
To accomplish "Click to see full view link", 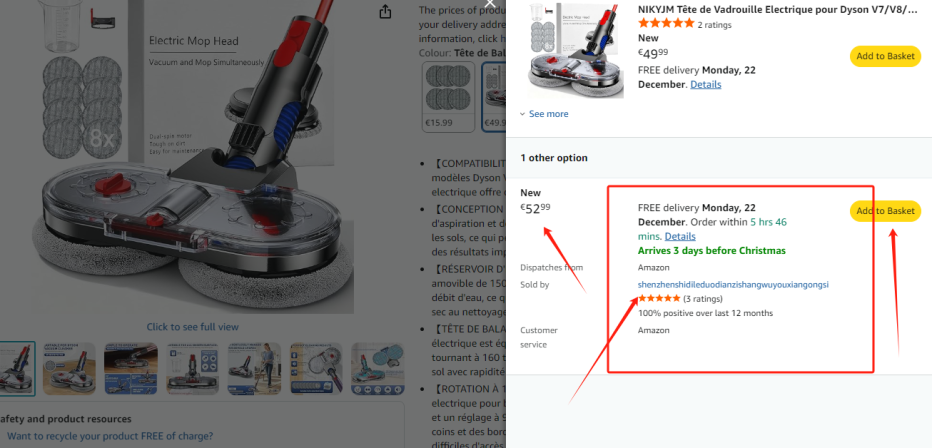I will 193,327.
